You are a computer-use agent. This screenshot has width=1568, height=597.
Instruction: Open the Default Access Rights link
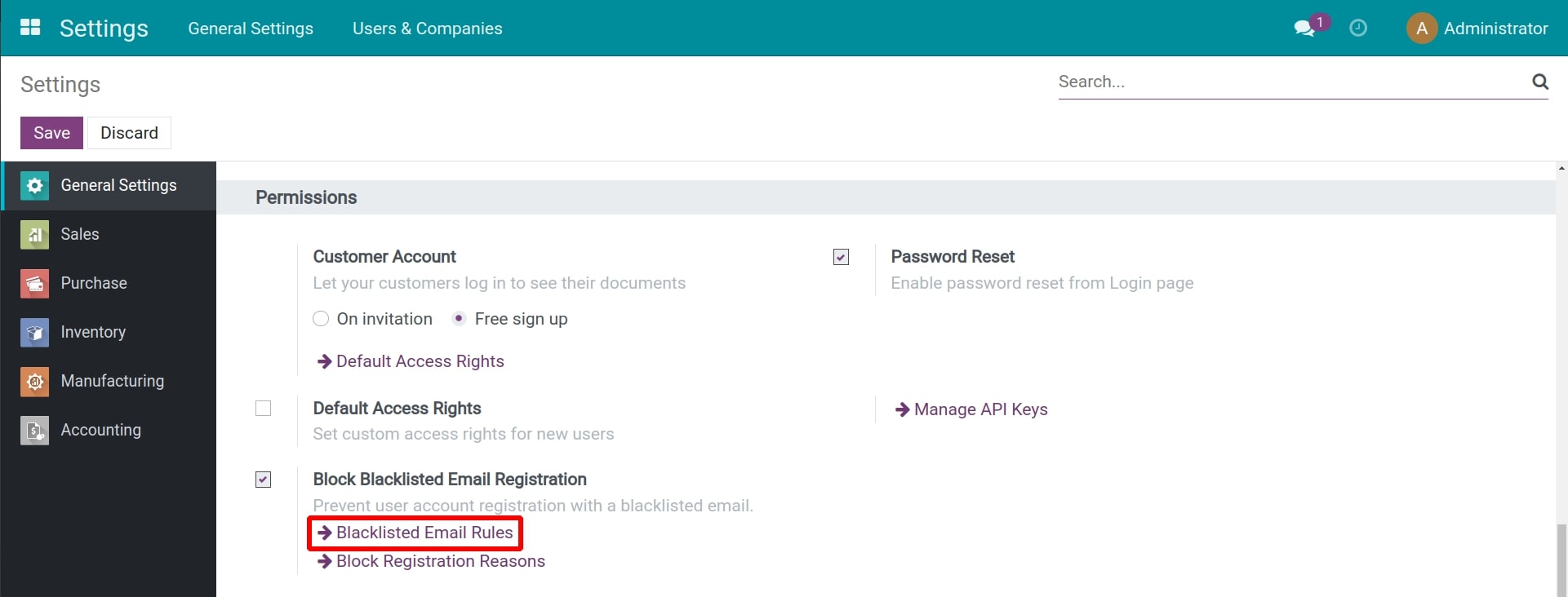[411, 361]
